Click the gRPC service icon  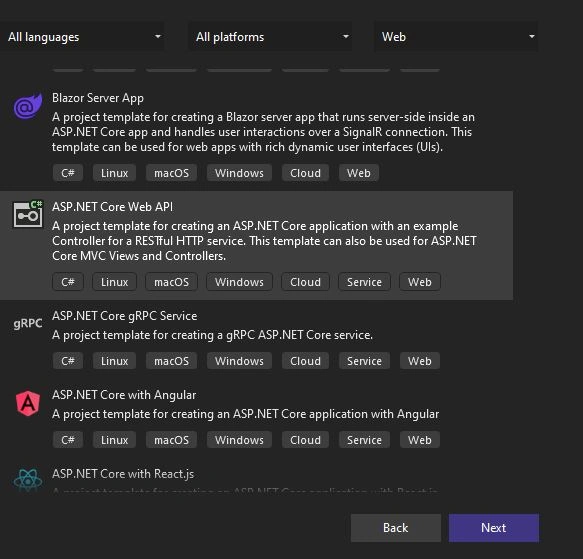(x=28, y=324)
